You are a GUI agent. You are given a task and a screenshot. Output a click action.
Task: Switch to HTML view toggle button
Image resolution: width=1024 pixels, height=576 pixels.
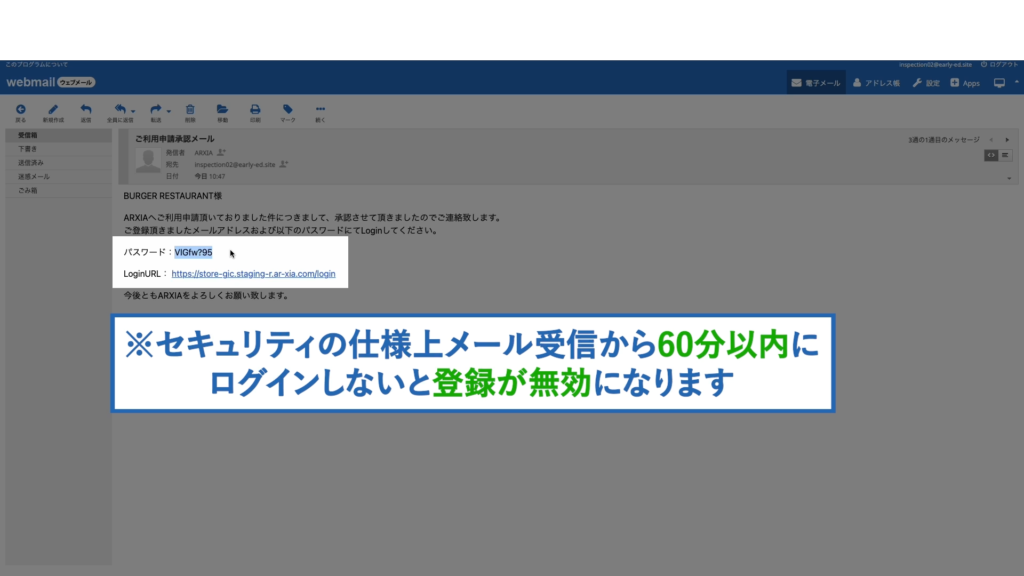tap(991, 155)
